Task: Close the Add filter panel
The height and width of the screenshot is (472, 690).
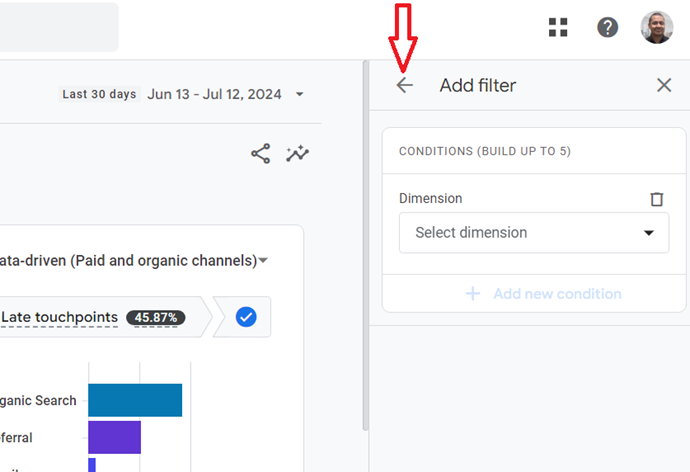Action: tap(664, 86)
